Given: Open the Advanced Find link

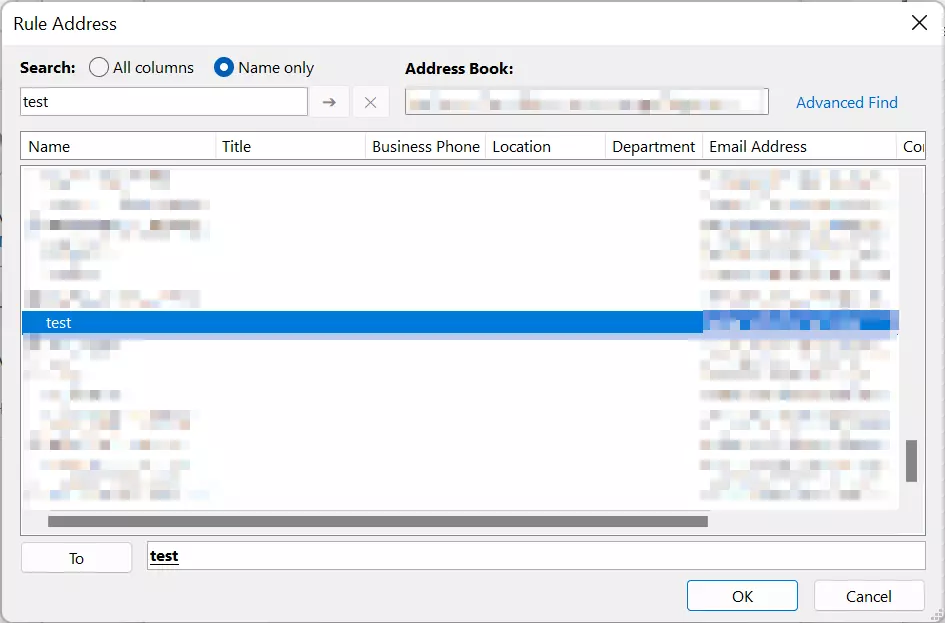Looking at the screenshot, I should tap(846, 102).
